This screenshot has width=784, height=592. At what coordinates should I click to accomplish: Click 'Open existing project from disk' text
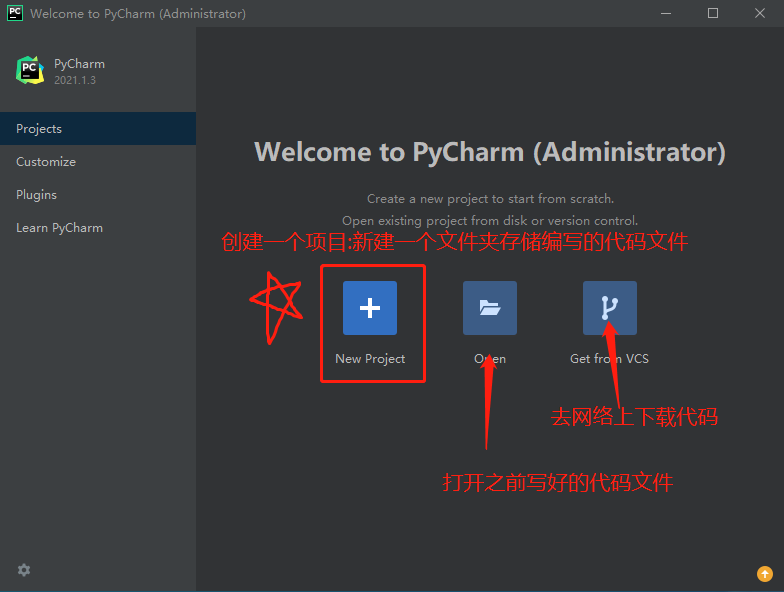tap(490, 220)
